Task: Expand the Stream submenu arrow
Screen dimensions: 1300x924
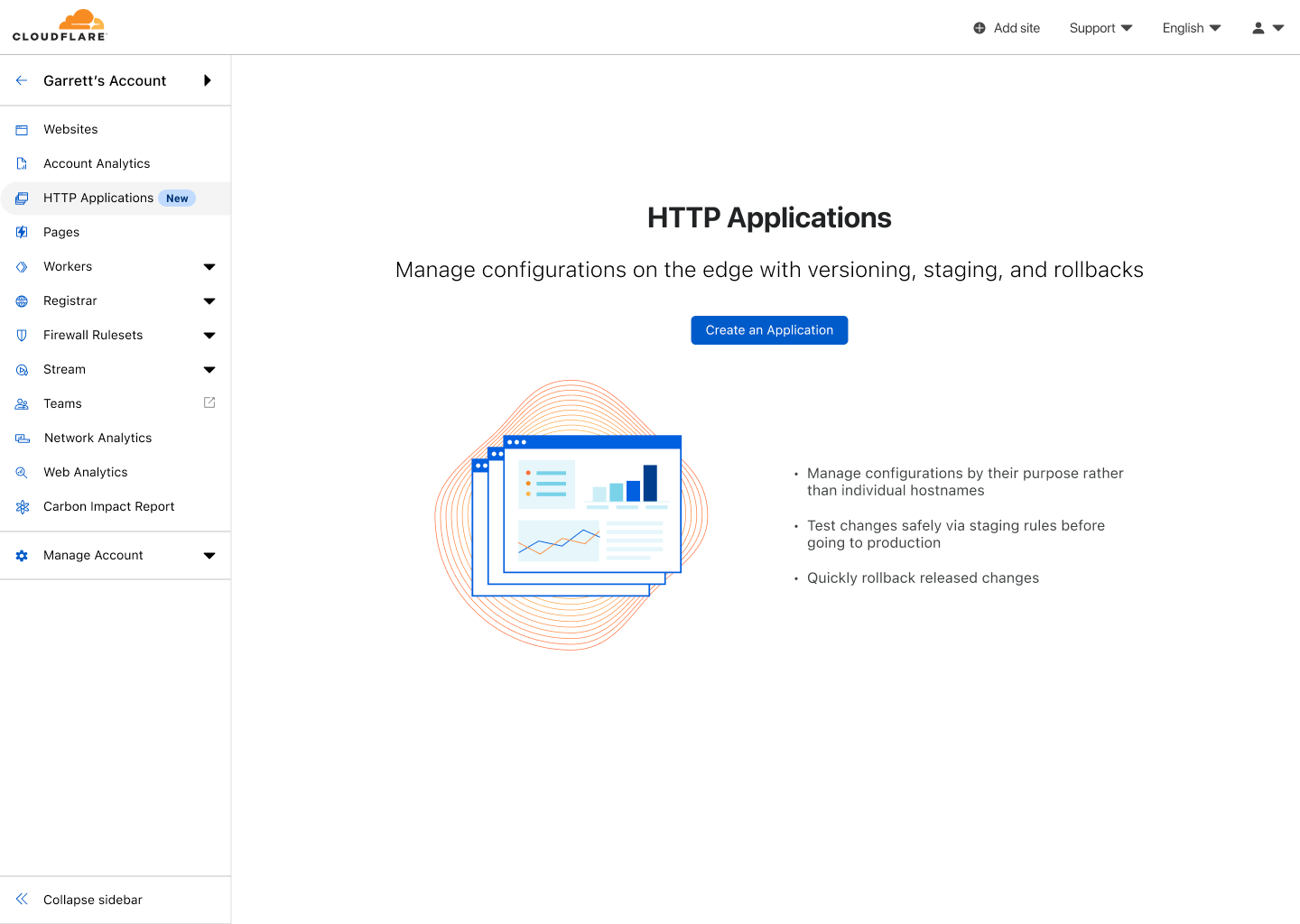Action: (x=209, y=370)
